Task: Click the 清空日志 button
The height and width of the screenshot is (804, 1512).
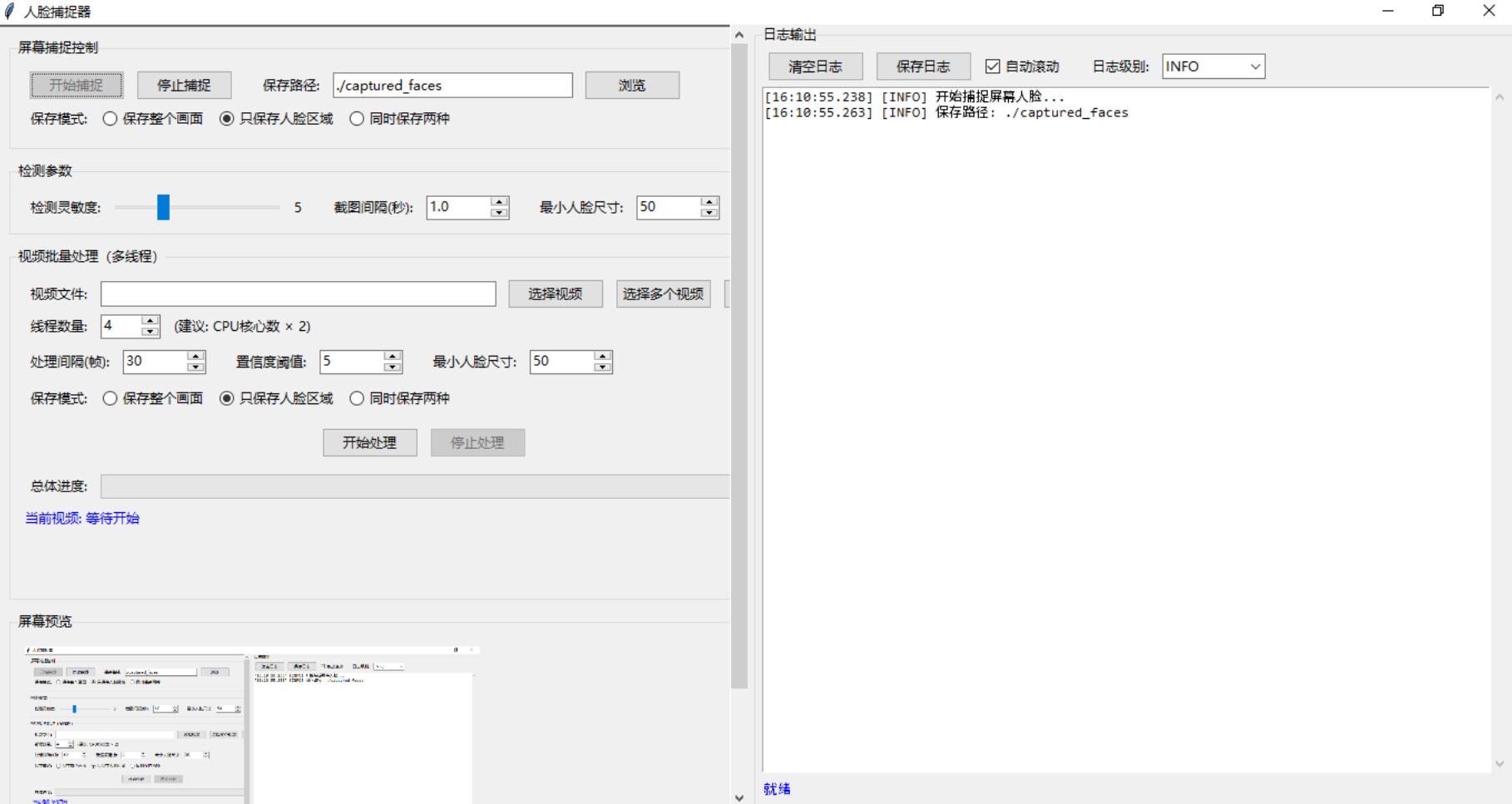Action: (x=815, y=67)
